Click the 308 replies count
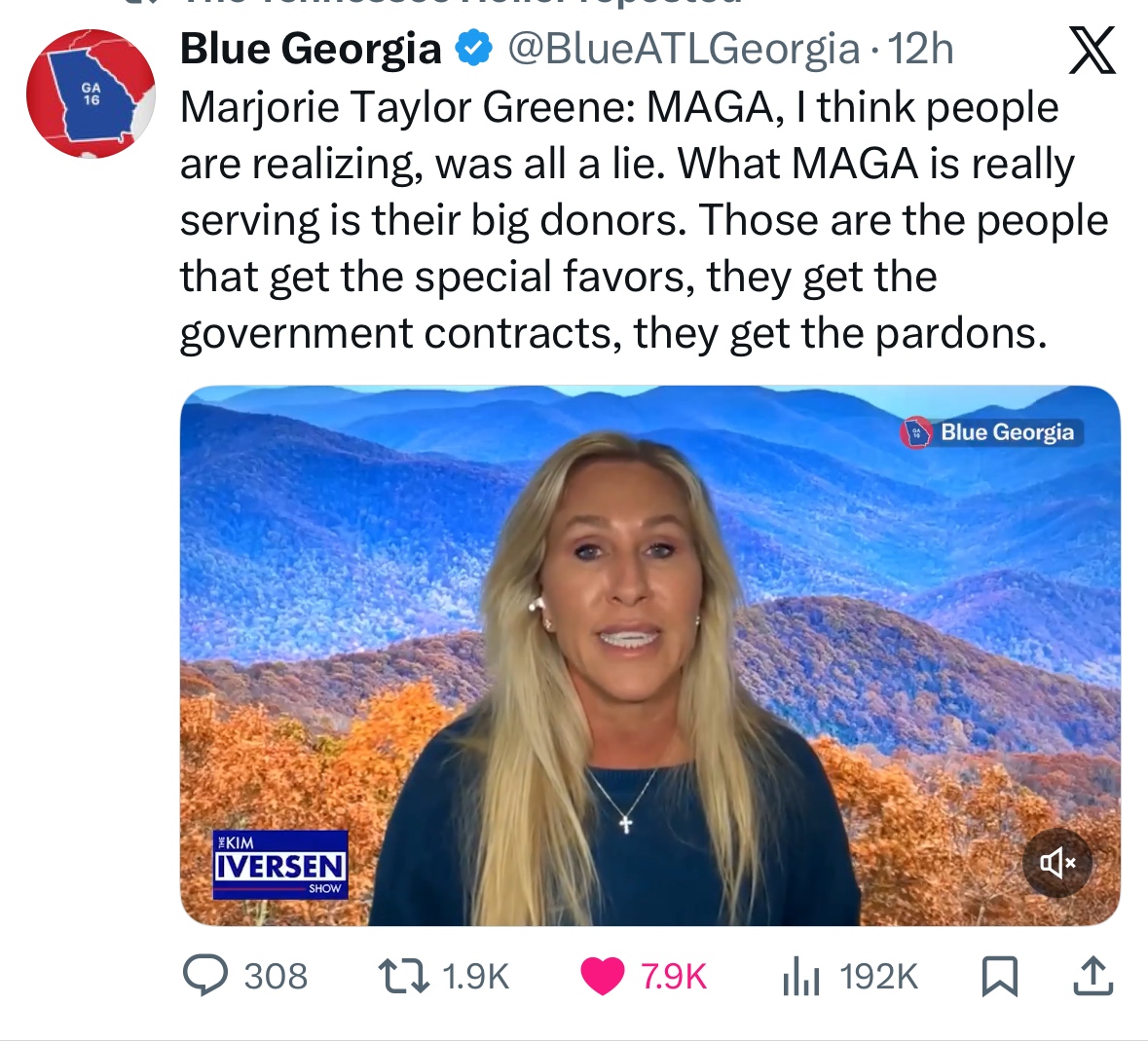The width and height of the screenshot is (1148, 1043). coord(276,977)
